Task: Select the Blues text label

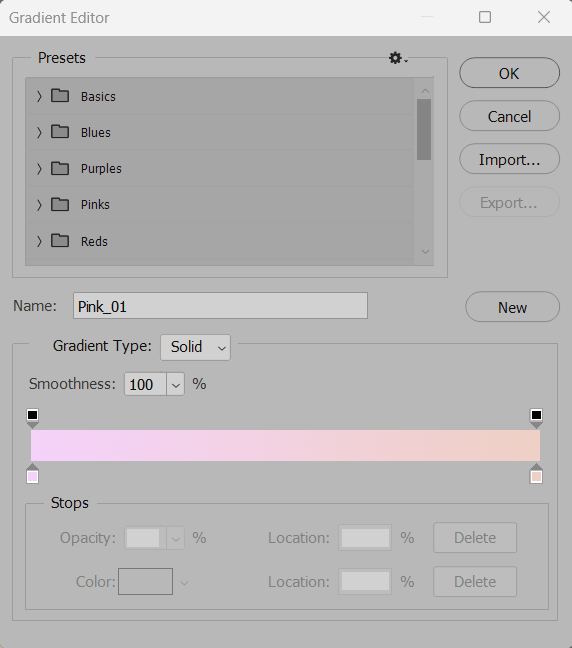Action: point(95,132)
